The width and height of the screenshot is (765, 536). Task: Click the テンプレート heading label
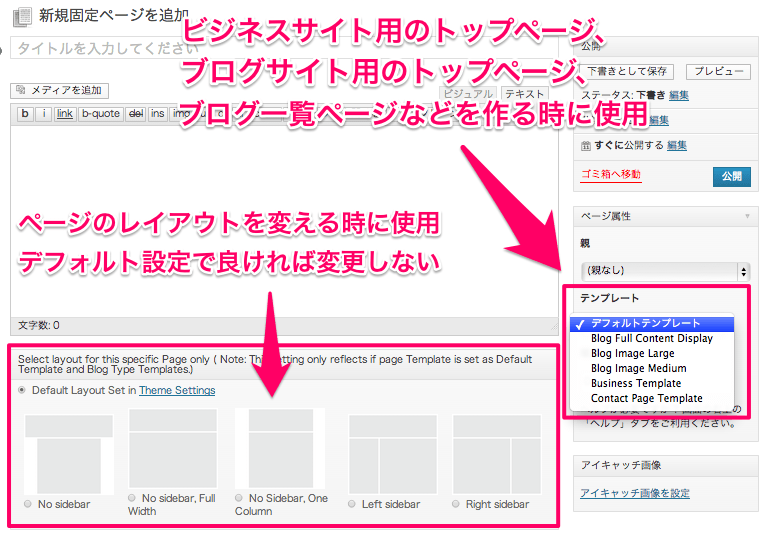(609, 298)
